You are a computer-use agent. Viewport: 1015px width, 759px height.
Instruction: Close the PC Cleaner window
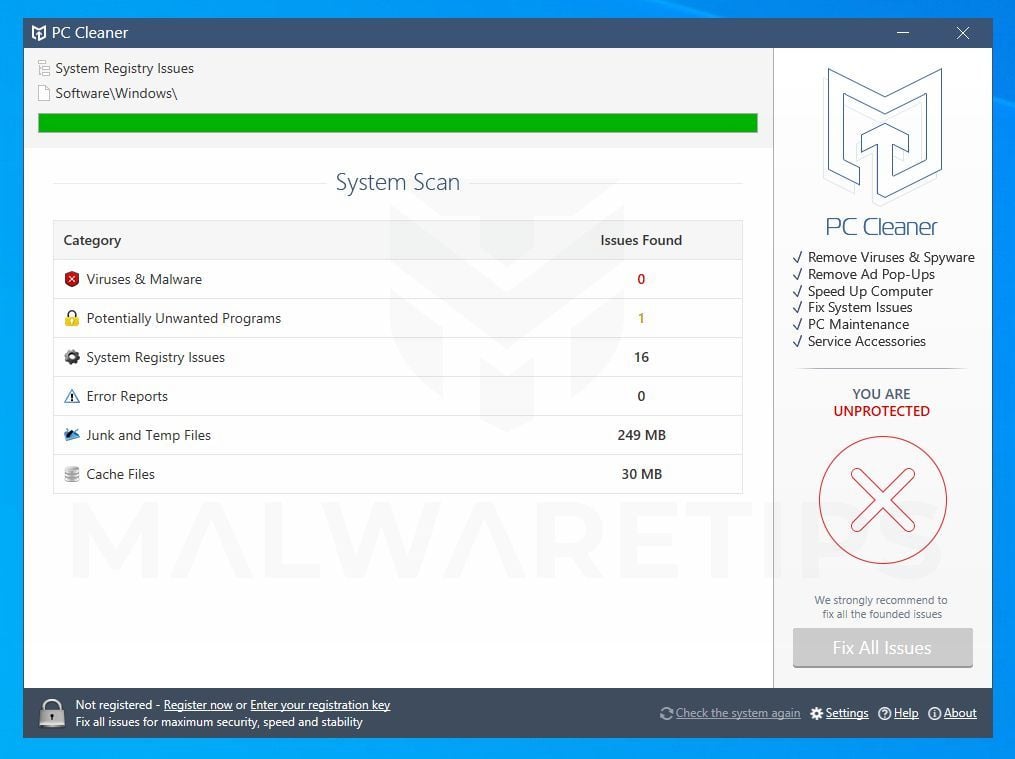(963, 32)
